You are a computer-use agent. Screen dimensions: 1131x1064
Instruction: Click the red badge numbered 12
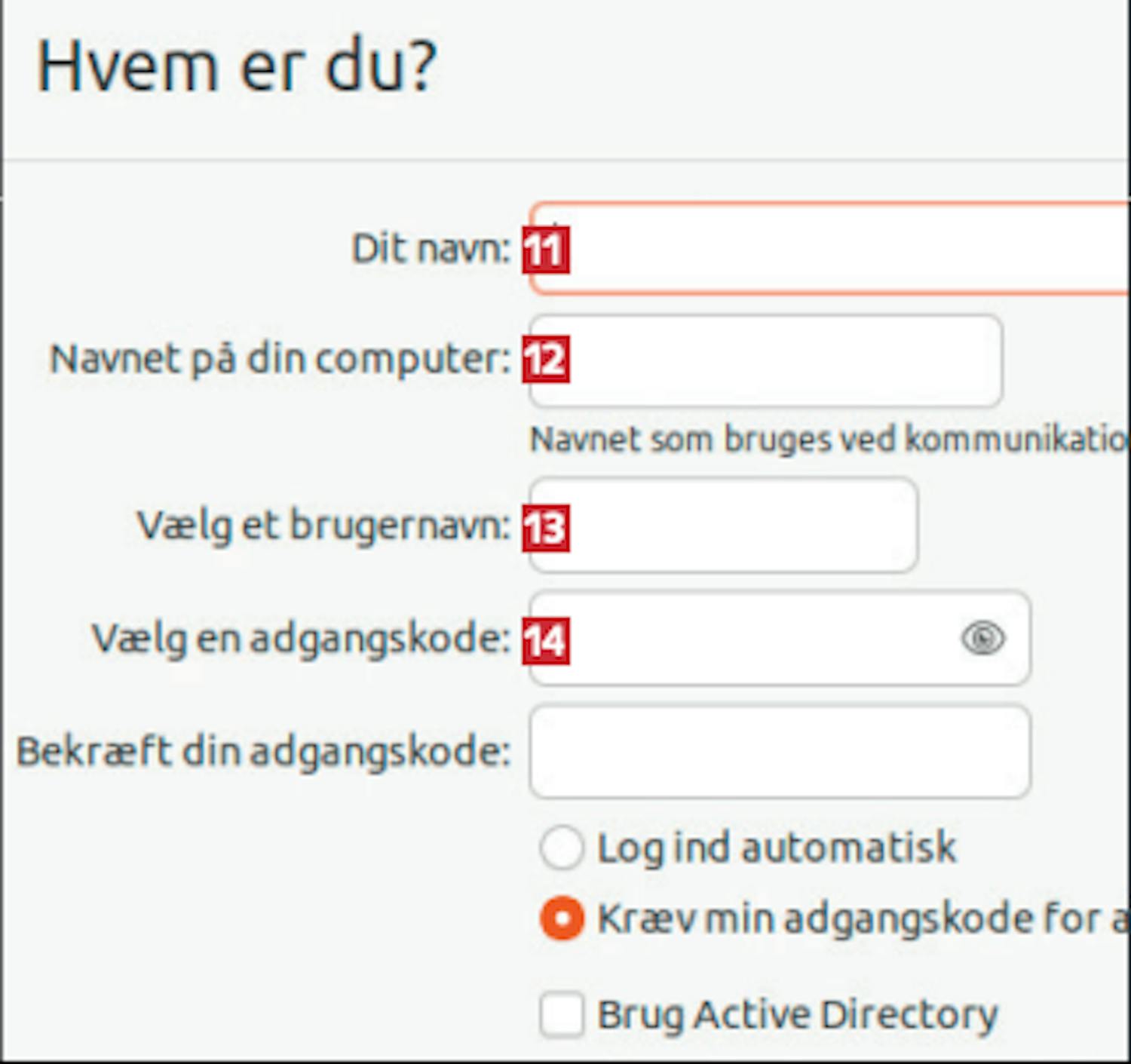546,360
